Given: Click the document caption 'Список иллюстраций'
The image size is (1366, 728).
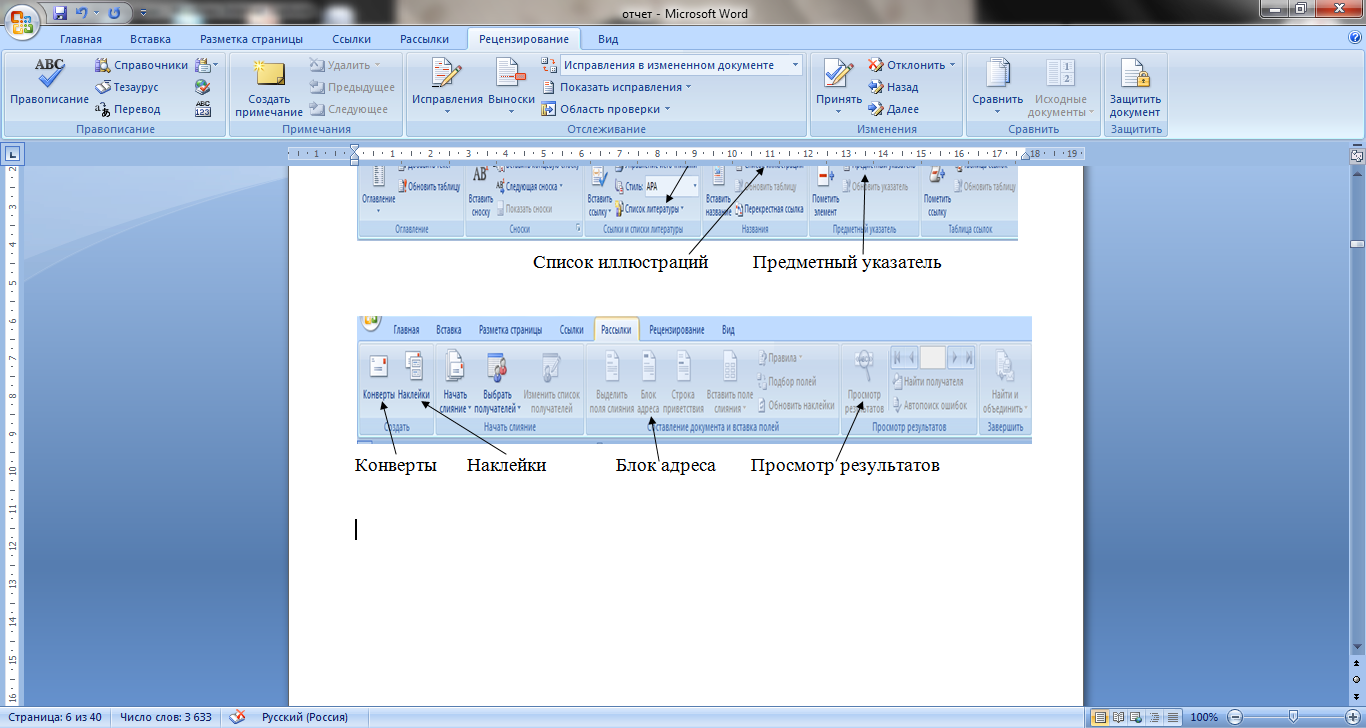Looking at the screenshot, I should (620, 263).
